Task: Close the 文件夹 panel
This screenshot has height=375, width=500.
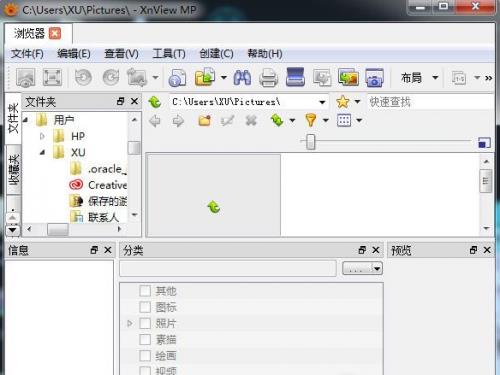Action: point(134,101)
